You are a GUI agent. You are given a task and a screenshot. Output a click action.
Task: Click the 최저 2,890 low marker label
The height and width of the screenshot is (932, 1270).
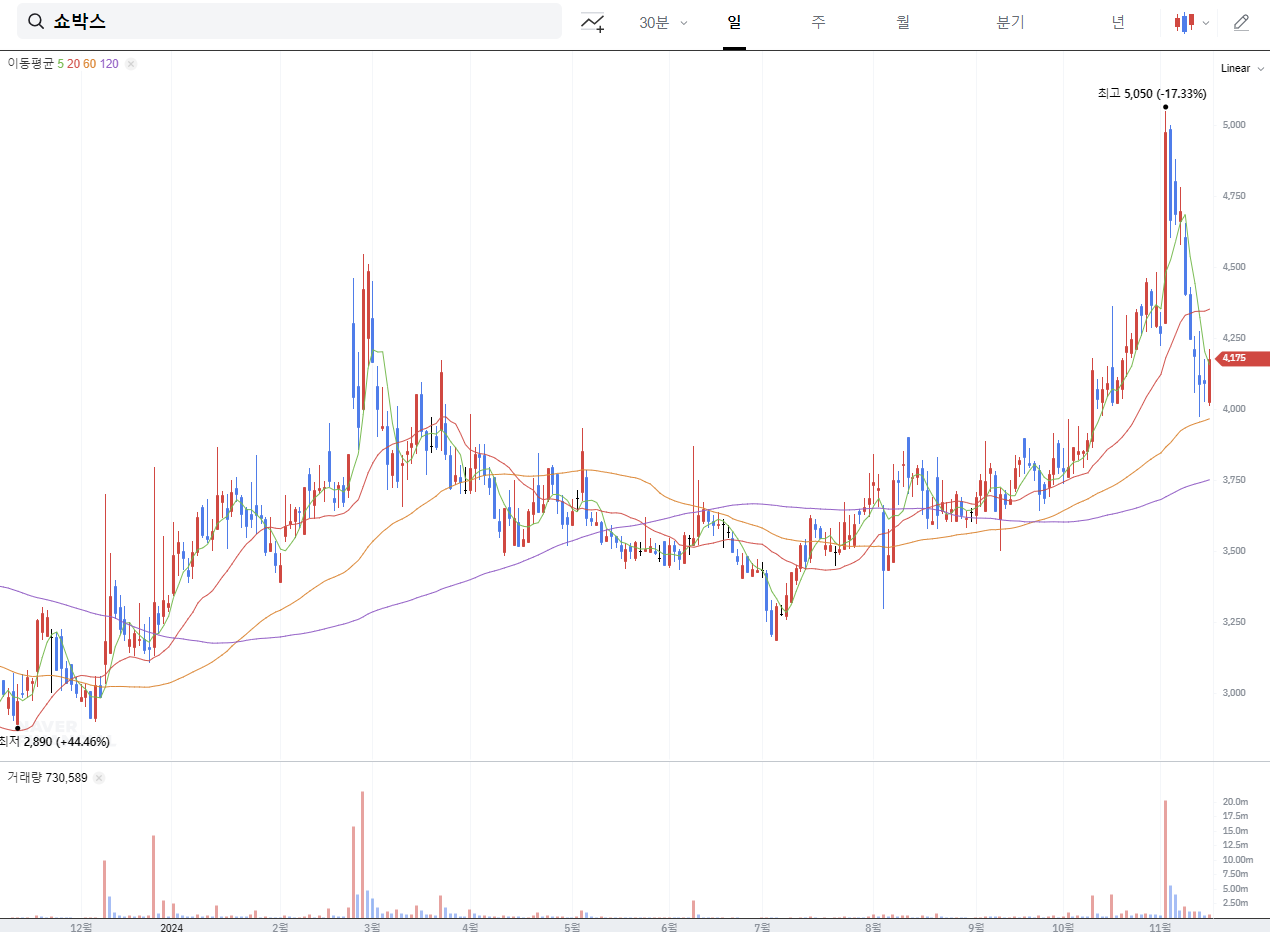click(x=54, y=741)
